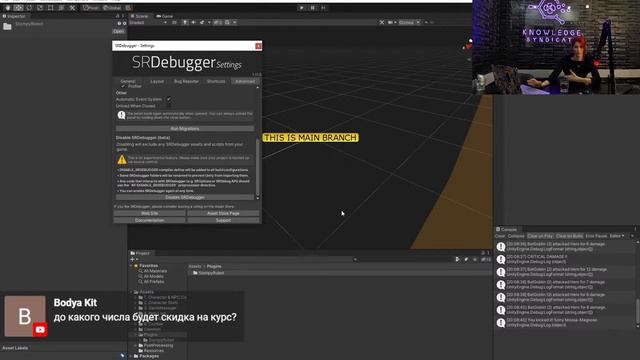Open the Asset Store Page button
Screen dimensions: 640x360
223,213
